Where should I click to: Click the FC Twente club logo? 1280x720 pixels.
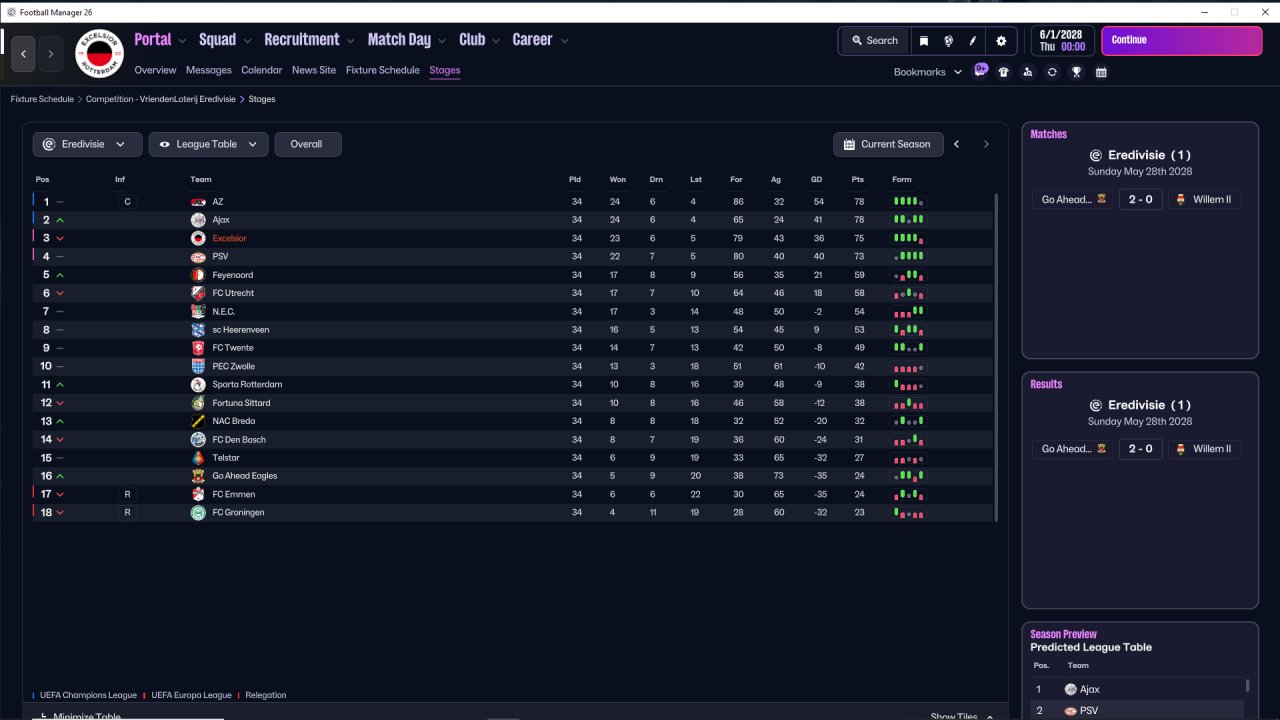click(x=198, y=348)
